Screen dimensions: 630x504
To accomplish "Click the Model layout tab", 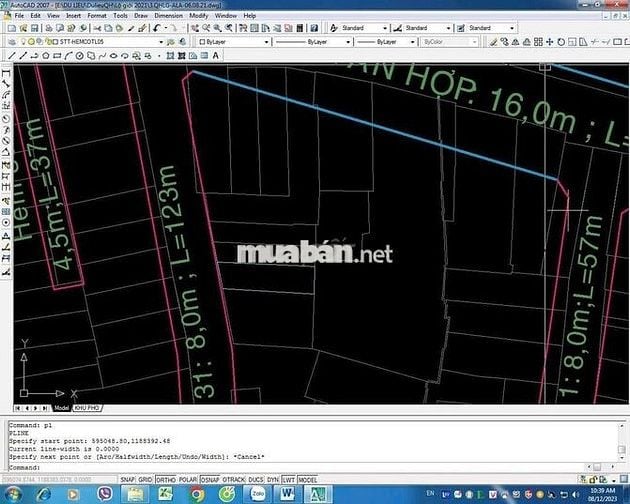I will [x=61, y=409].
